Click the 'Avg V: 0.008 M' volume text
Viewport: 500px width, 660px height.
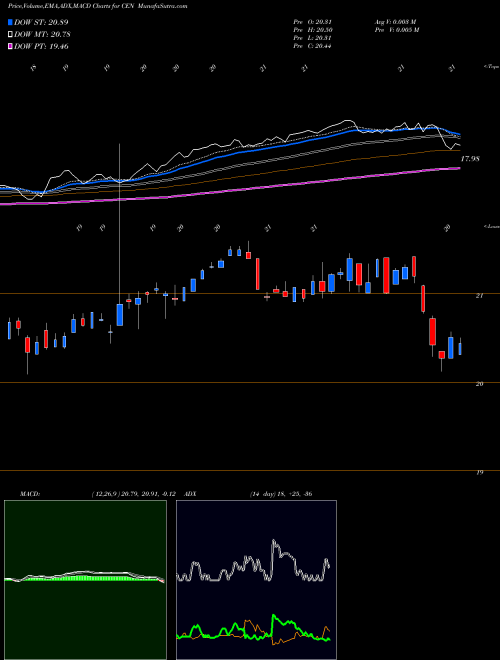click(x=396, y=22)
